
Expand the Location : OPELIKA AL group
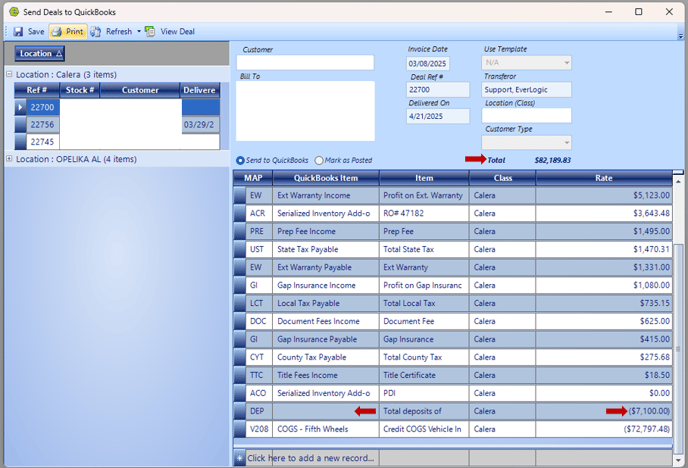pos(9,159)
